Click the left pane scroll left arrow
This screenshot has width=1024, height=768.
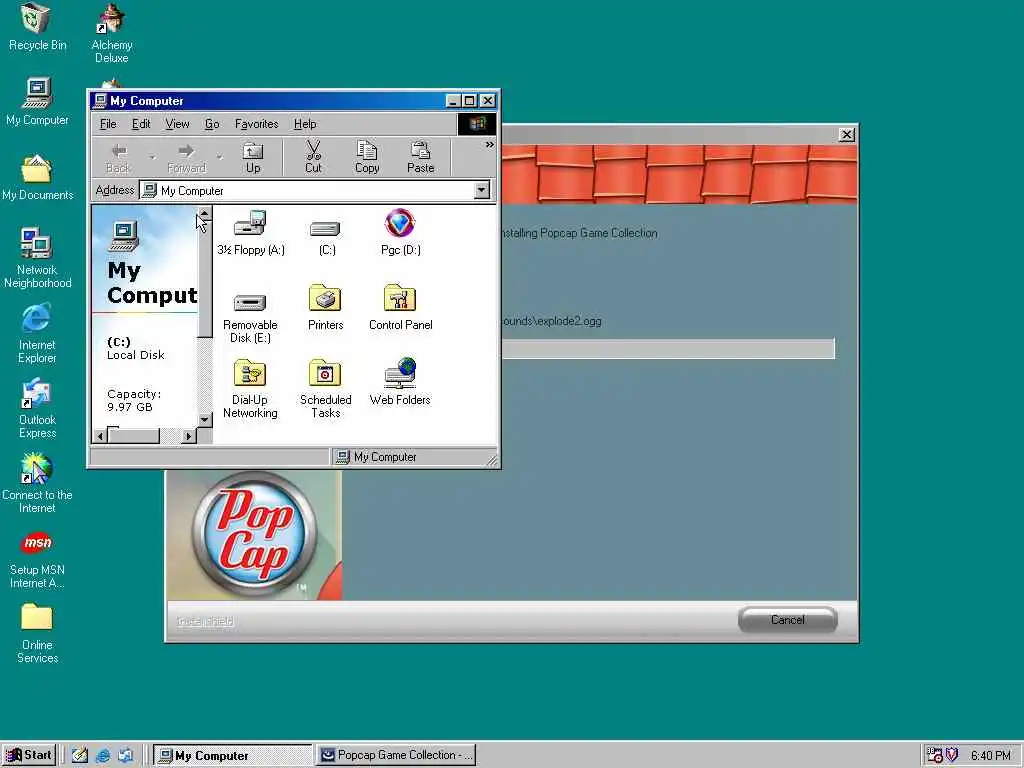coord(100,436)
